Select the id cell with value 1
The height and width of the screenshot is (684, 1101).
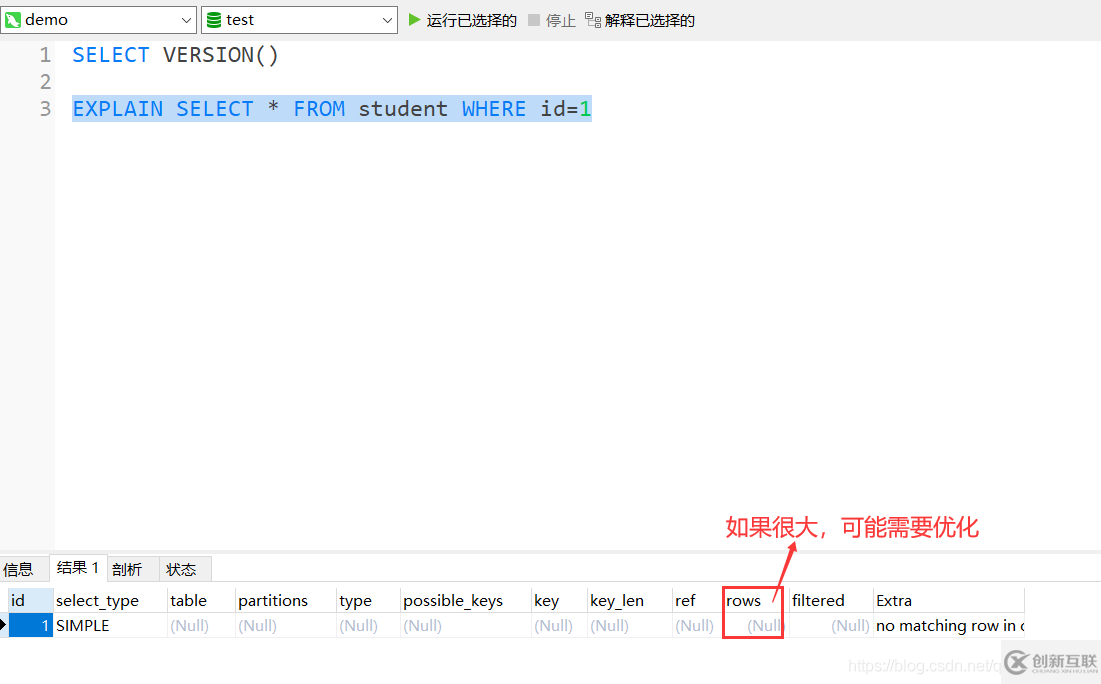(31, 625)
